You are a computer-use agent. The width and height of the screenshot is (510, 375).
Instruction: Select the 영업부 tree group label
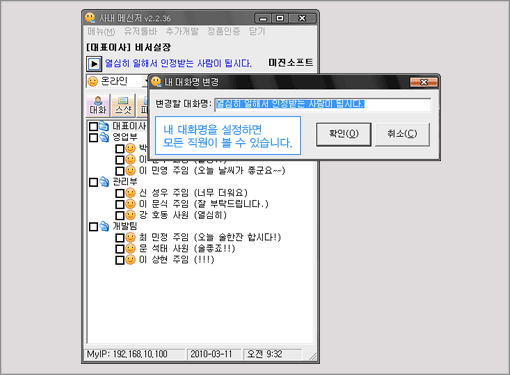tap(125, 137)
